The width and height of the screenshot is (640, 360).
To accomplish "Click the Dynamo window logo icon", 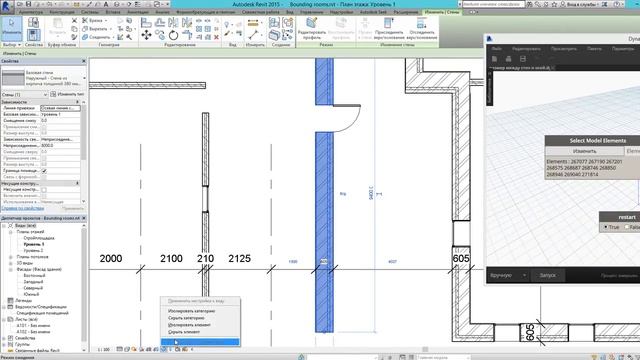I will coord(489,39).
